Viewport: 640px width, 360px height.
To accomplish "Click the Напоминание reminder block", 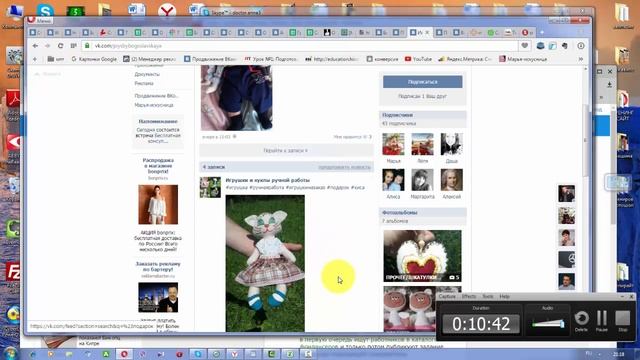I will [158, 131].
